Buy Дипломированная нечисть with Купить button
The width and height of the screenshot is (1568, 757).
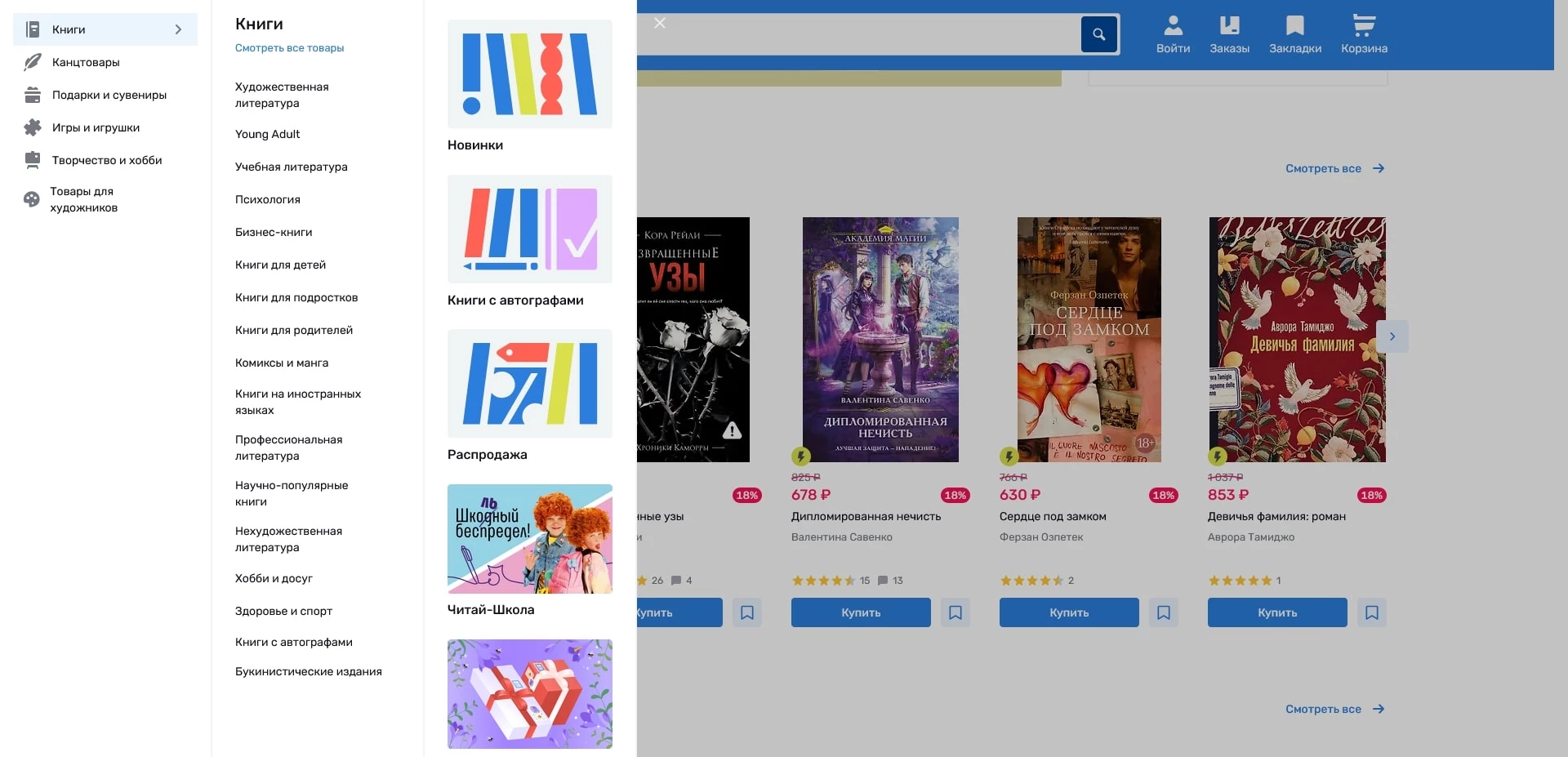(861, 612)
